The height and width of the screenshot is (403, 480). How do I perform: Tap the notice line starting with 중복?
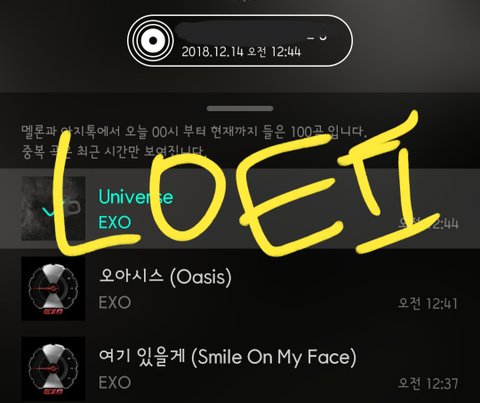(113, 152)
